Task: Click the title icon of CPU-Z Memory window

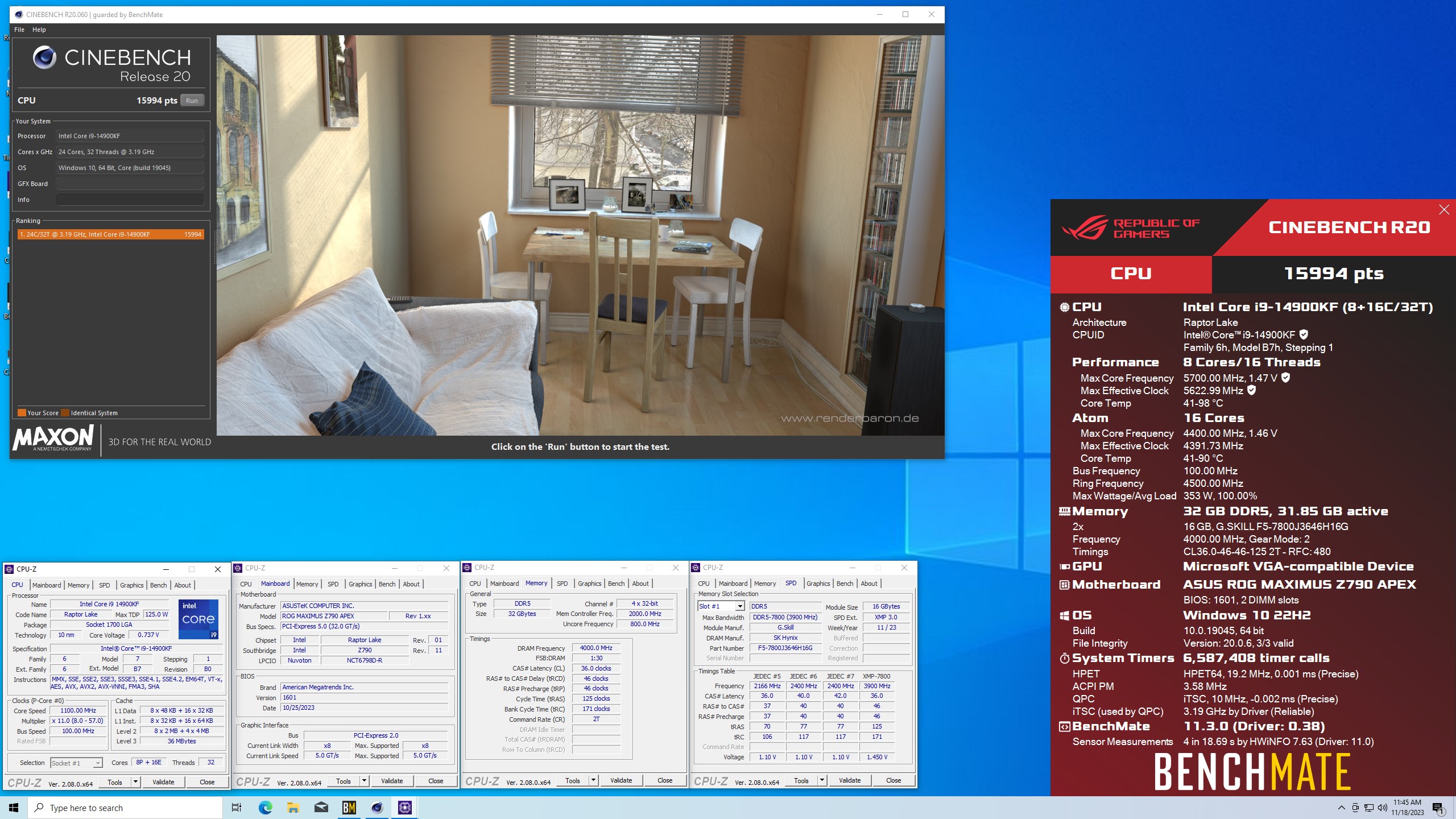Action: [x=468, y=568]
